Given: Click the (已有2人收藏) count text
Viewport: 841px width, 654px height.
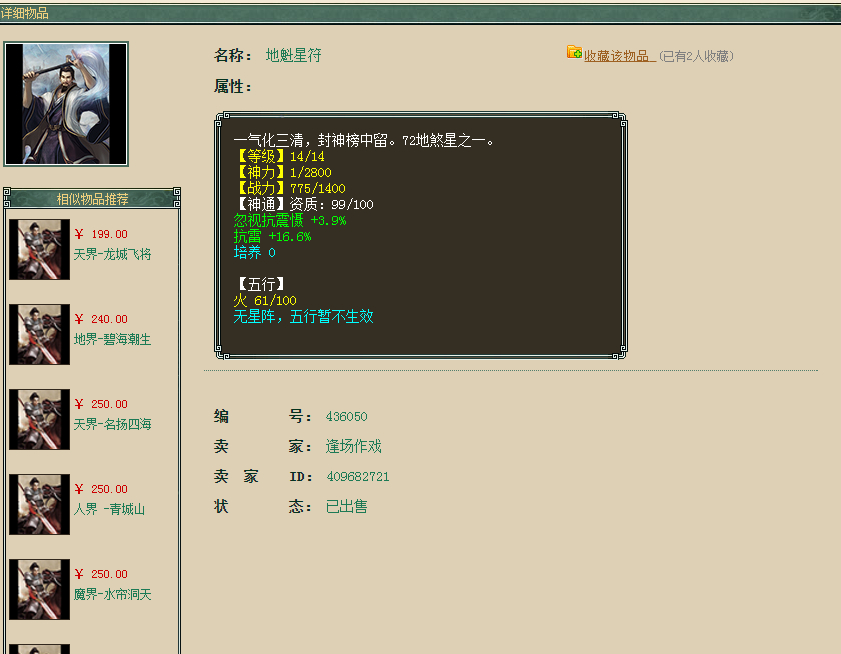Looking at the screenshot, I should 696,56.
